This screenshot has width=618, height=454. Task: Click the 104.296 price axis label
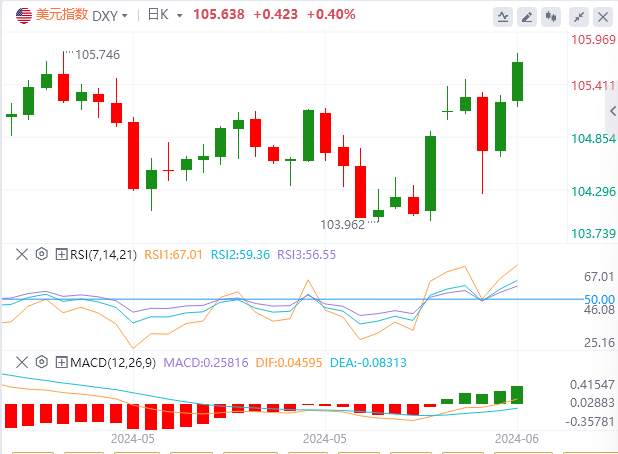coord(594,192)
